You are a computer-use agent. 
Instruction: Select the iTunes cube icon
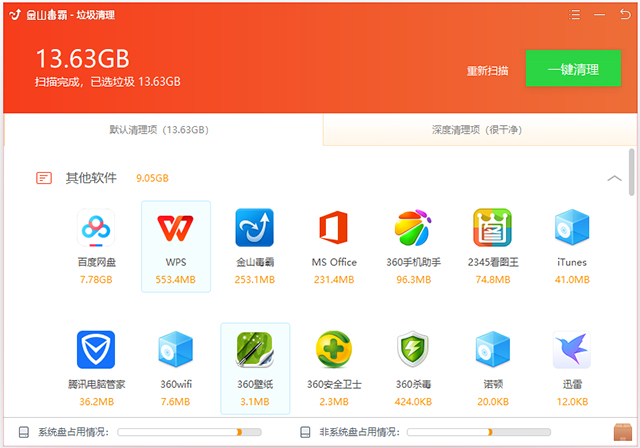572,227
